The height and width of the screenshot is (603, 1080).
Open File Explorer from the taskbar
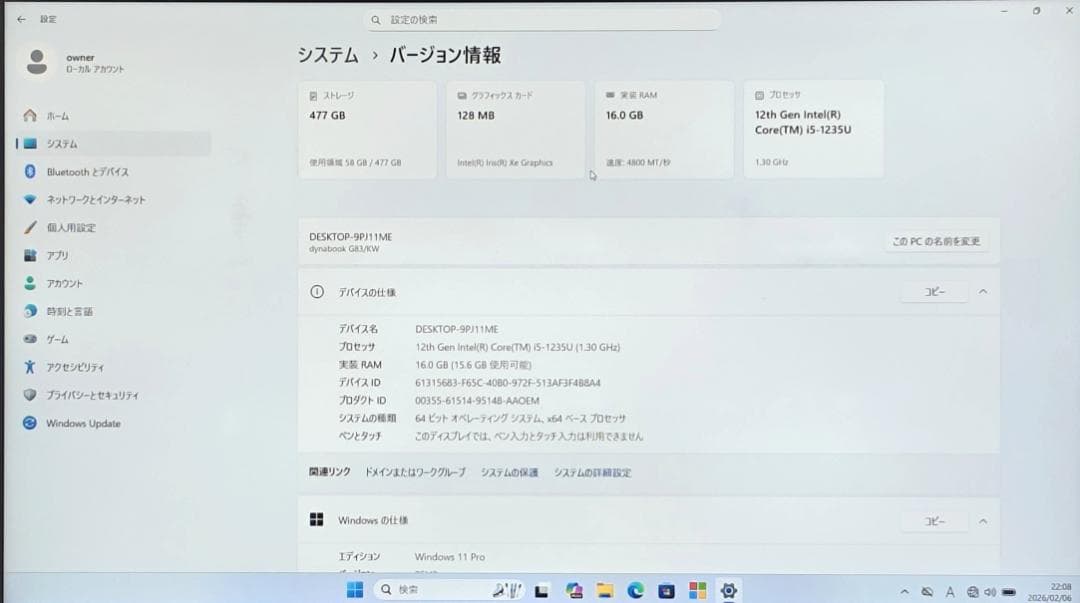point(607,589)
